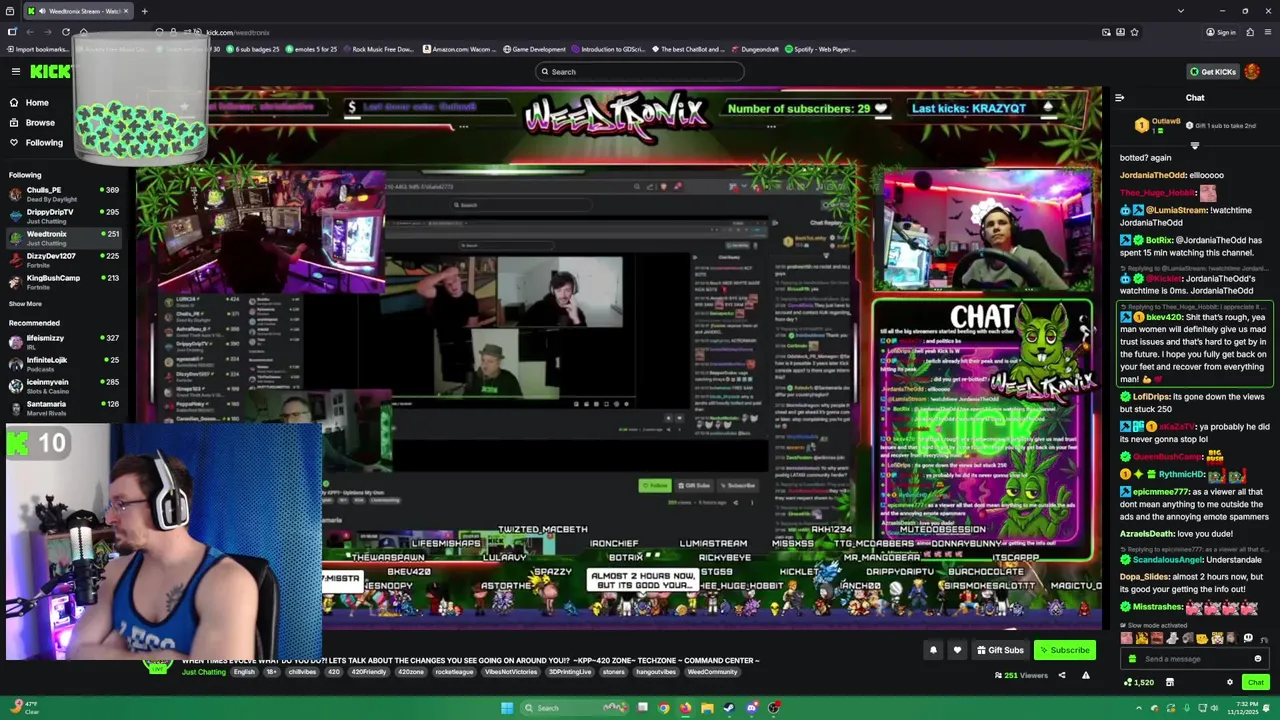Send message with the green Chat button
Screen dimensions: 1280x720
[x=1255, y=682]
